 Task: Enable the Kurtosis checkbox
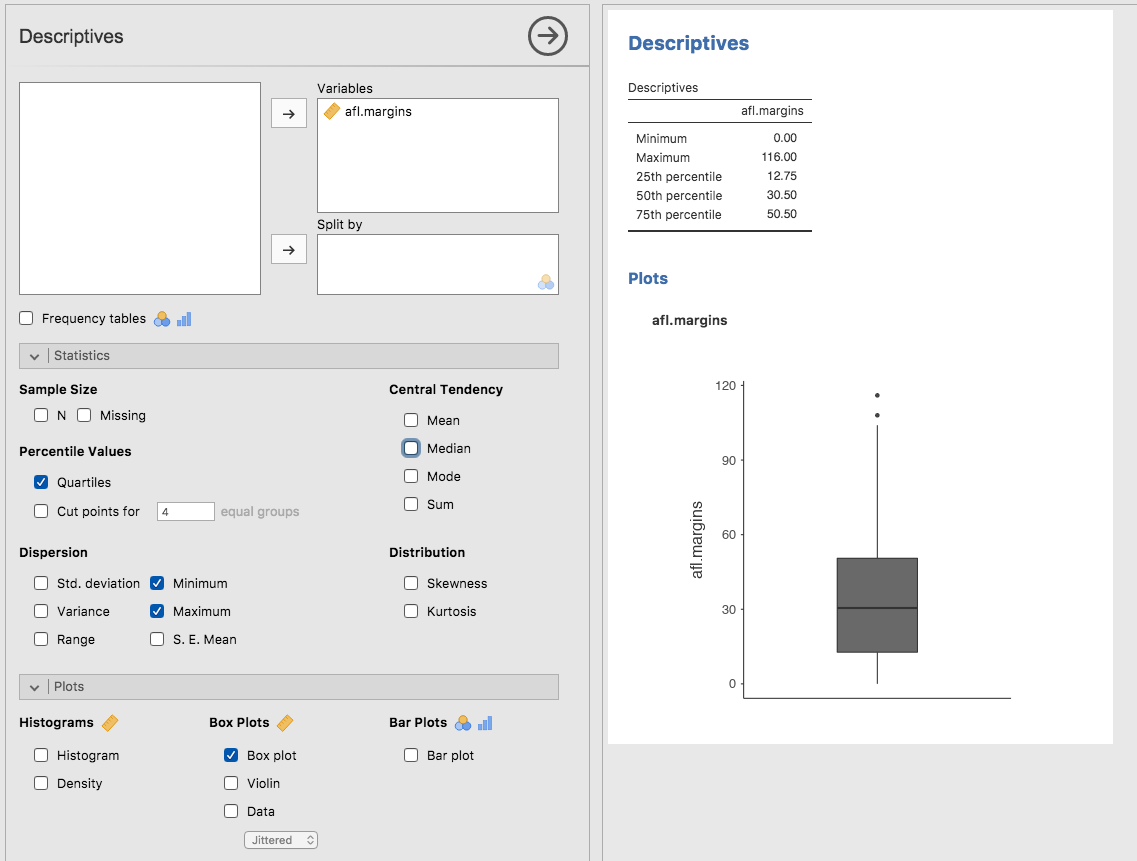point(411,611)
